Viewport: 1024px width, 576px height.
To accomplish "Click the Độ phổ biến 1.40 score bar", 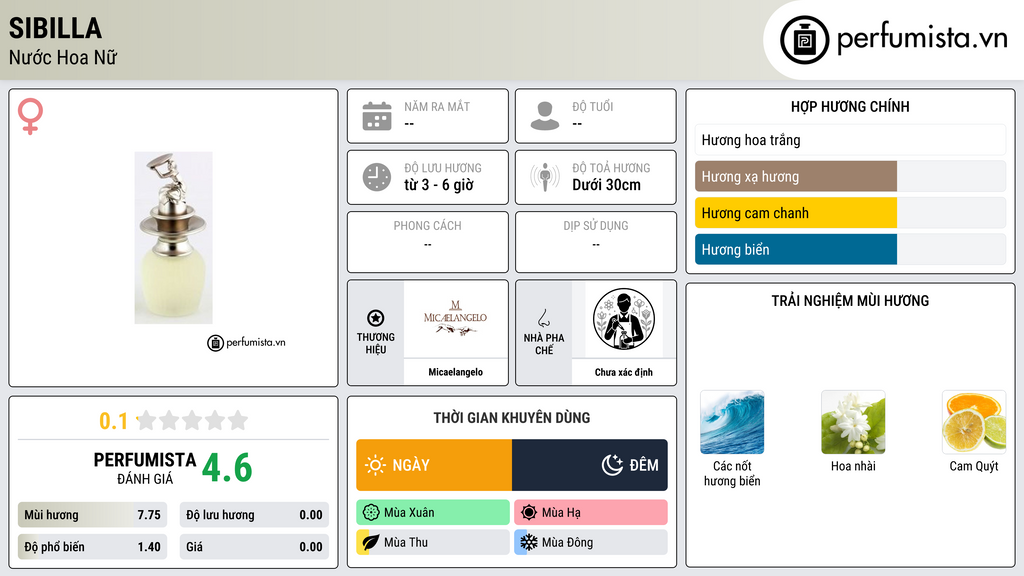I will [92, 547].
